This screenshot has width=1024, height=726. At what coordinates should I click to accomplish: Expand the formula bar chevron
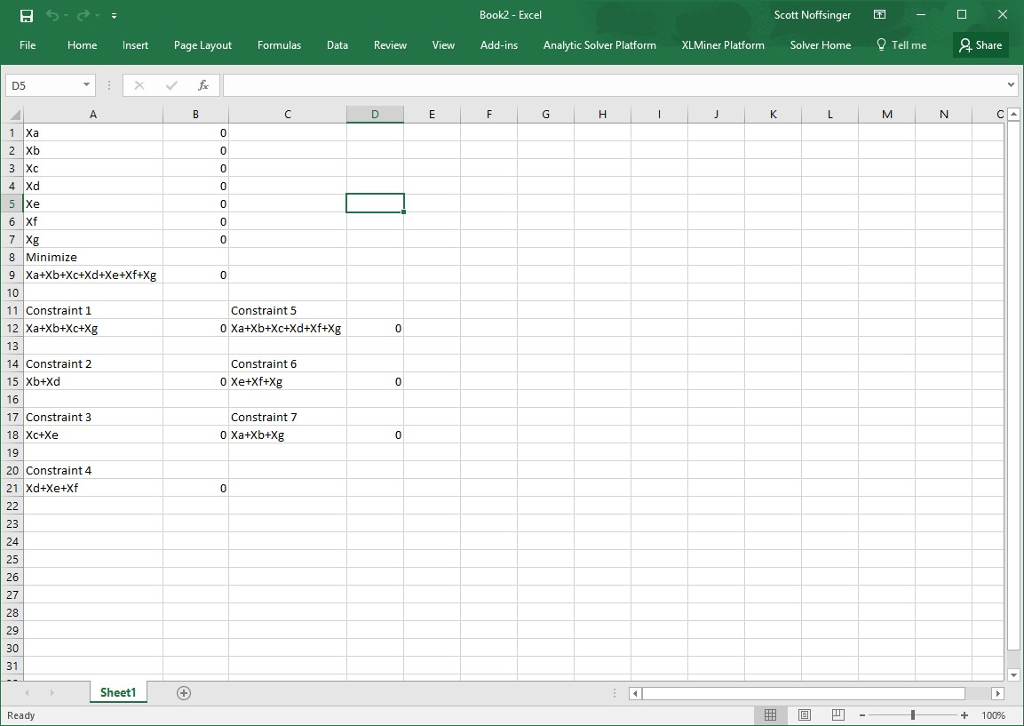point(1012,86)
